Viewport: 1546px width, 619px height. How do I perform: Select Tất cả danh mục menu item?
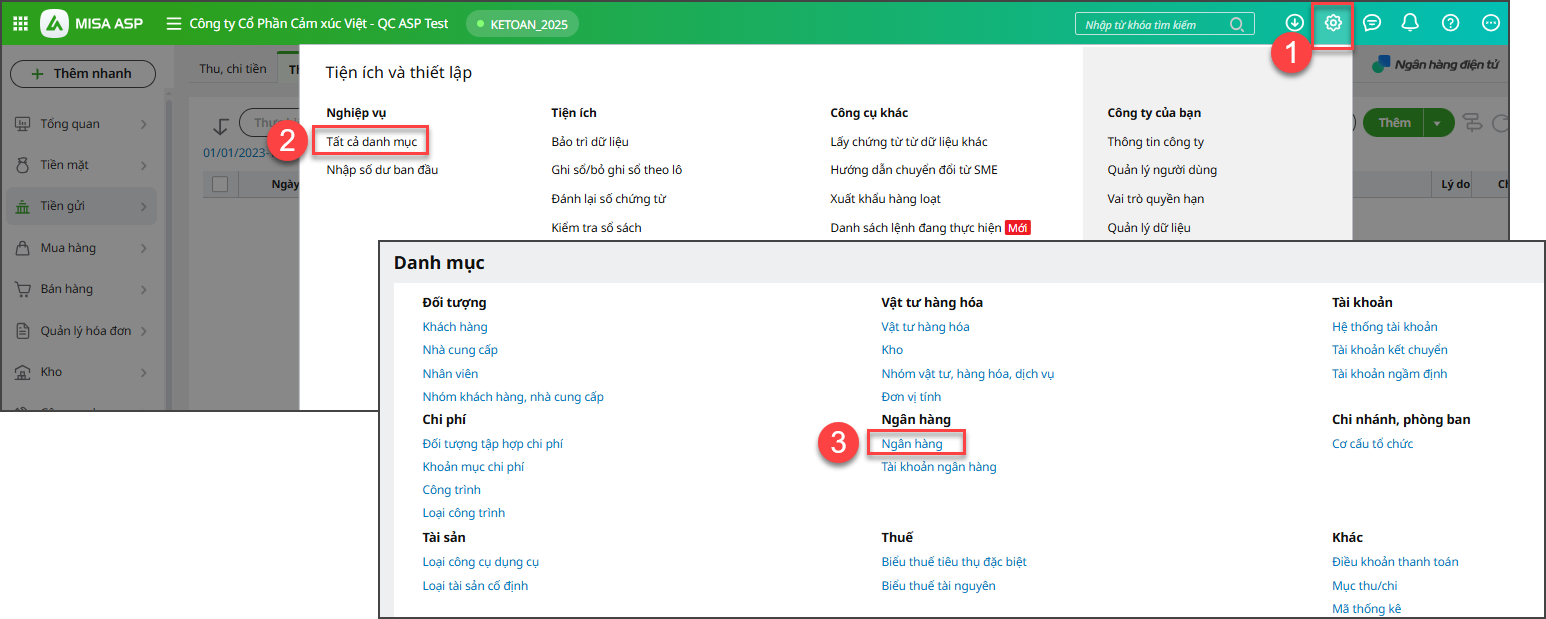pos(371,142)
